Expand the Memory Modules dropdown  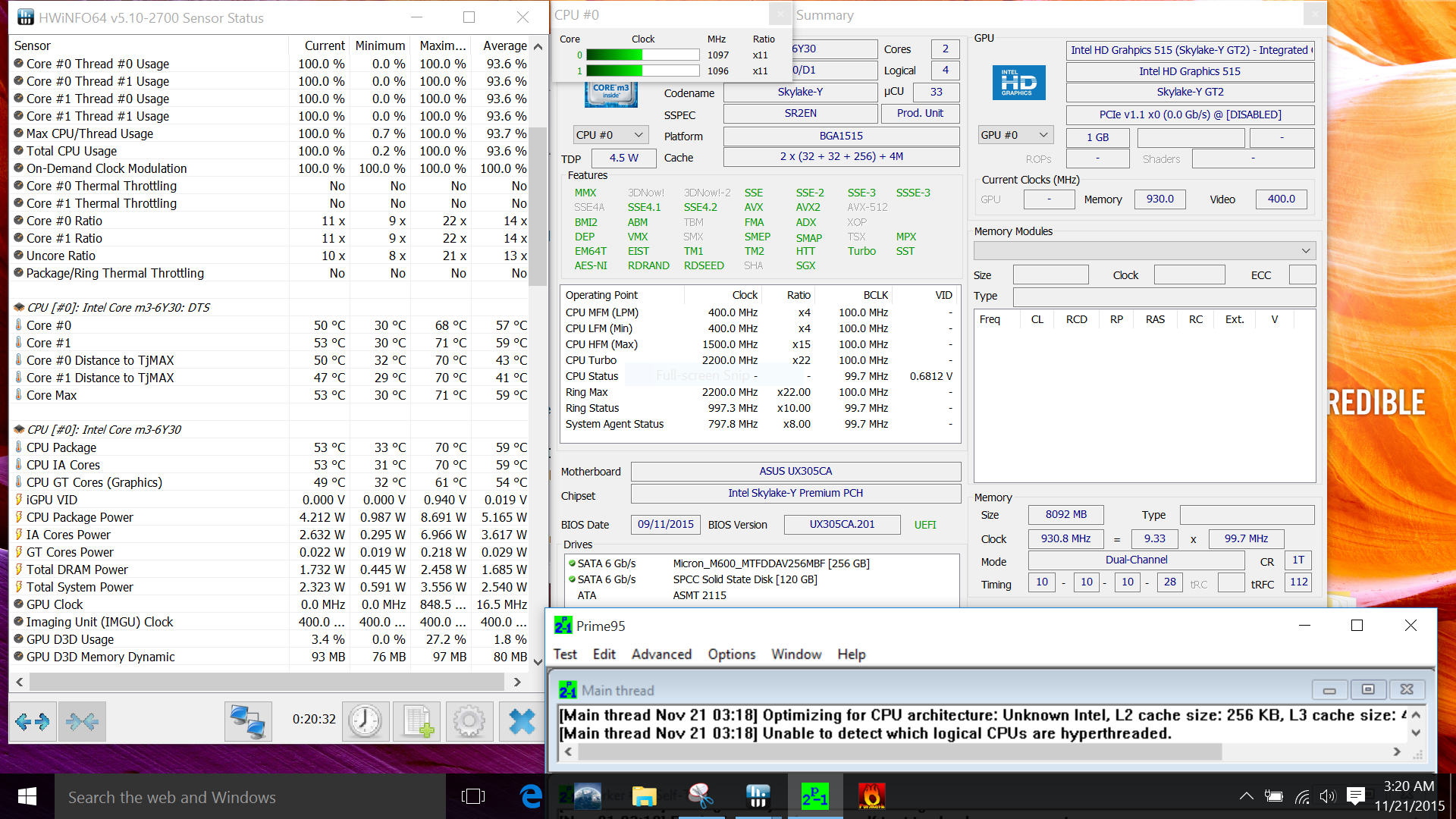1144,251
